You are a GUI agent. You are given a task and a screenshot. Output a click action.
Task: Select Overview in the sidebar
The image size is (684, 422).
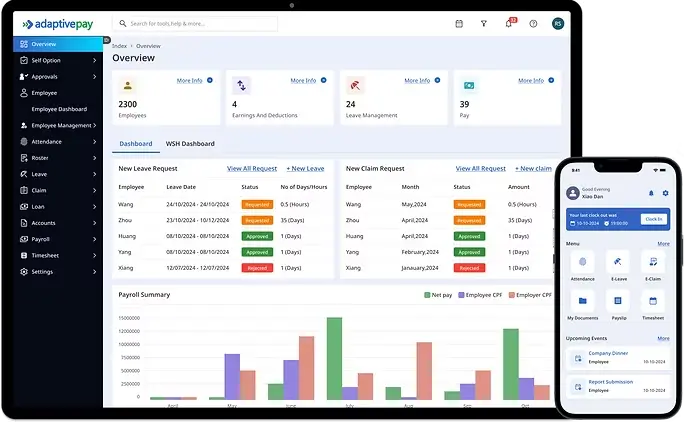click(58, 44)
